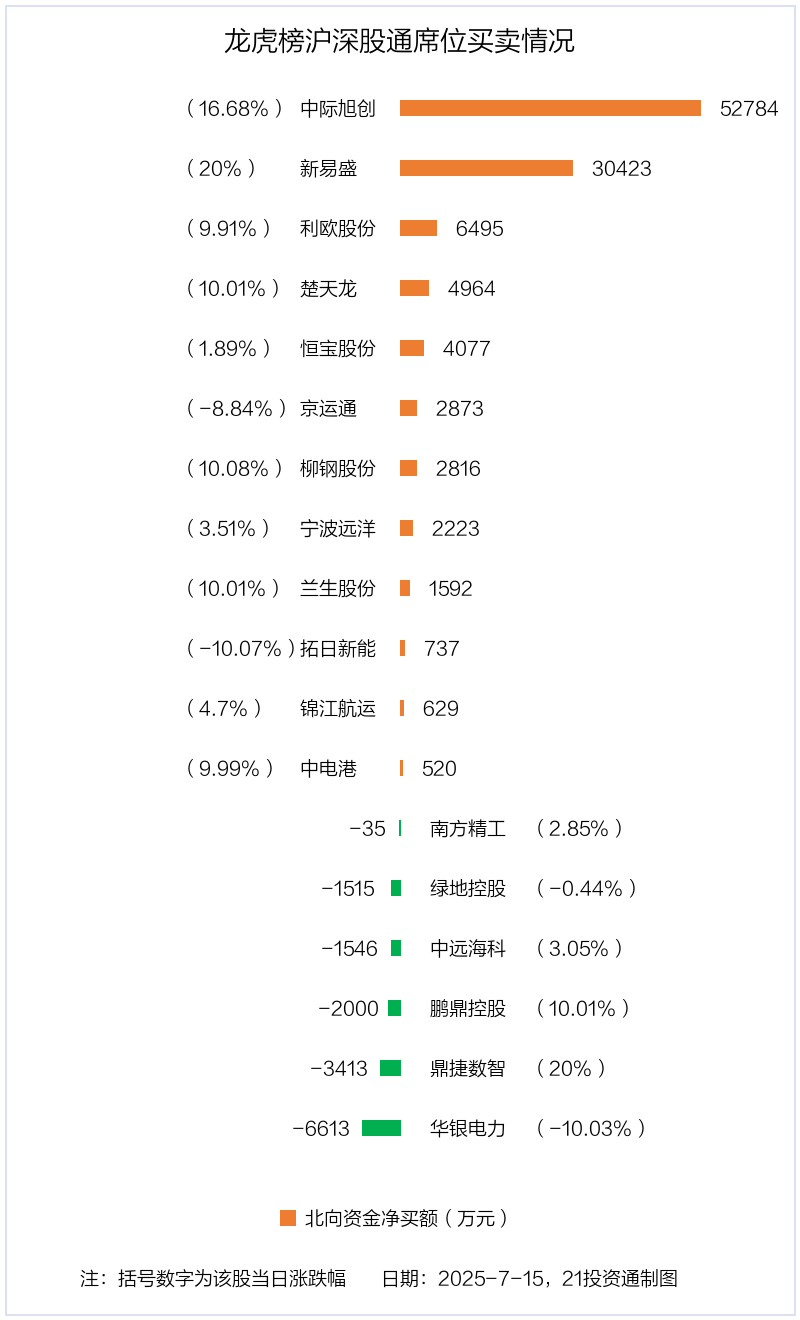Click the green bar for 鼎捷数智

point(390,1068)
